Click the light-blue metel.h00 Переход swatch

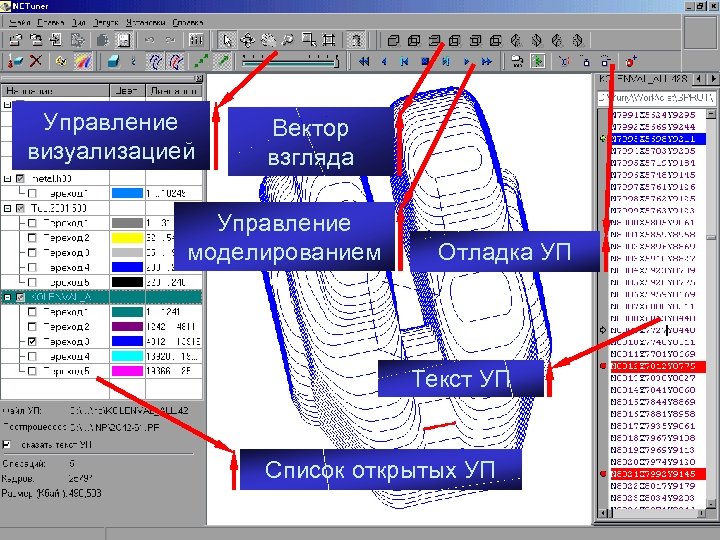tap(127, 193)
